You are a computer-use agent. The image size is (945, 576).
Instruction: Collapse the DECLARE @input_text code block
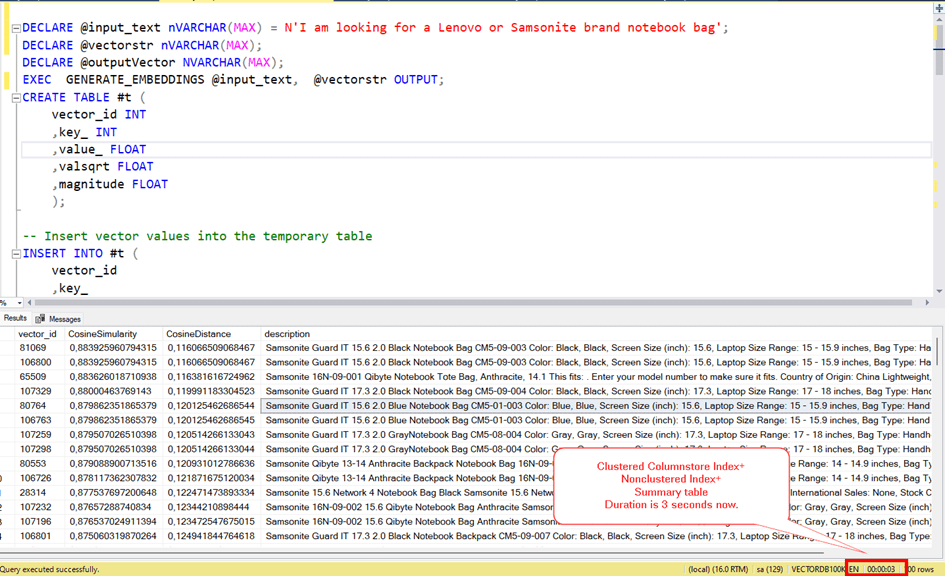point(16,28)
